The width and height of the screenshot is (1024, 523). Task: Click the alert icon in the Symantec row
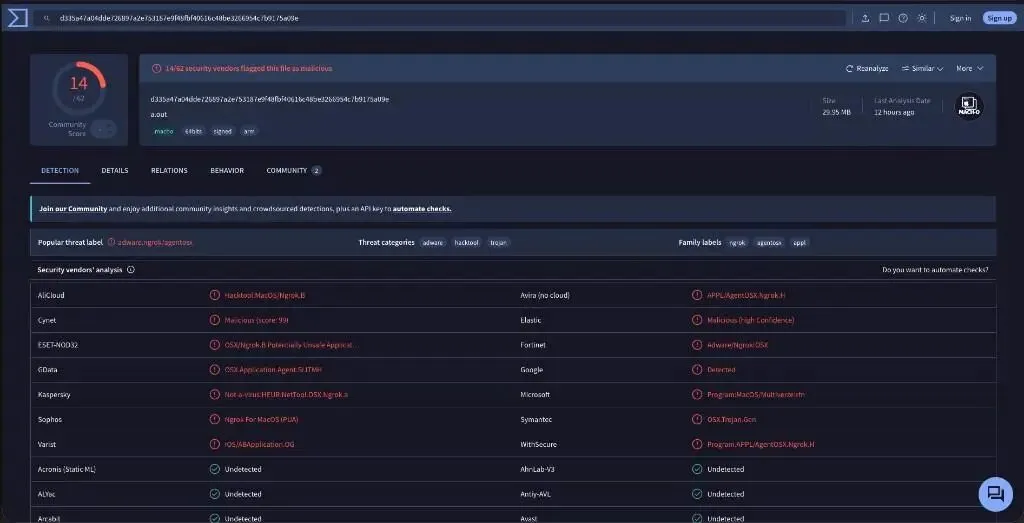click(697, 419)
